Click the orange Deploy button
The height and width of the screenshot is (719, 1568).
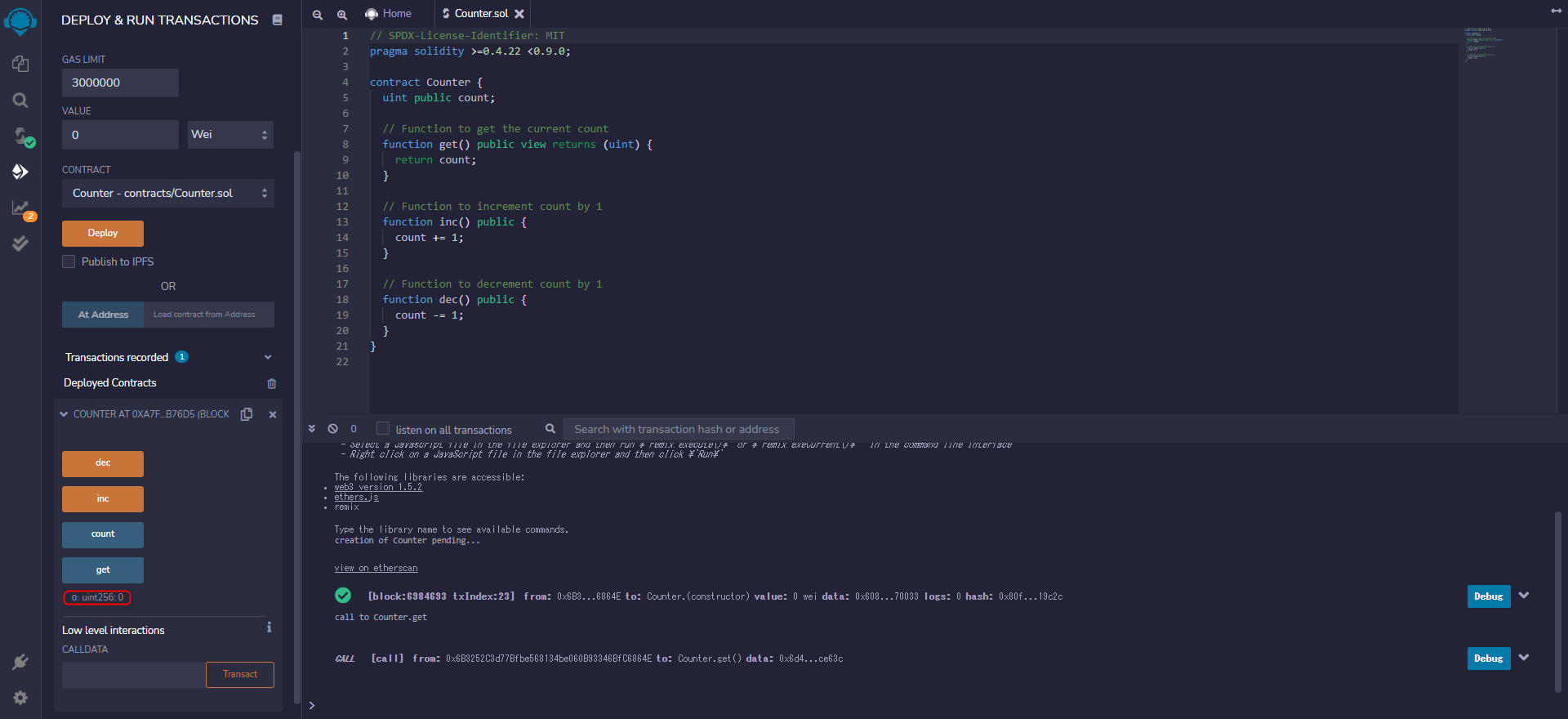click(103, 233)
